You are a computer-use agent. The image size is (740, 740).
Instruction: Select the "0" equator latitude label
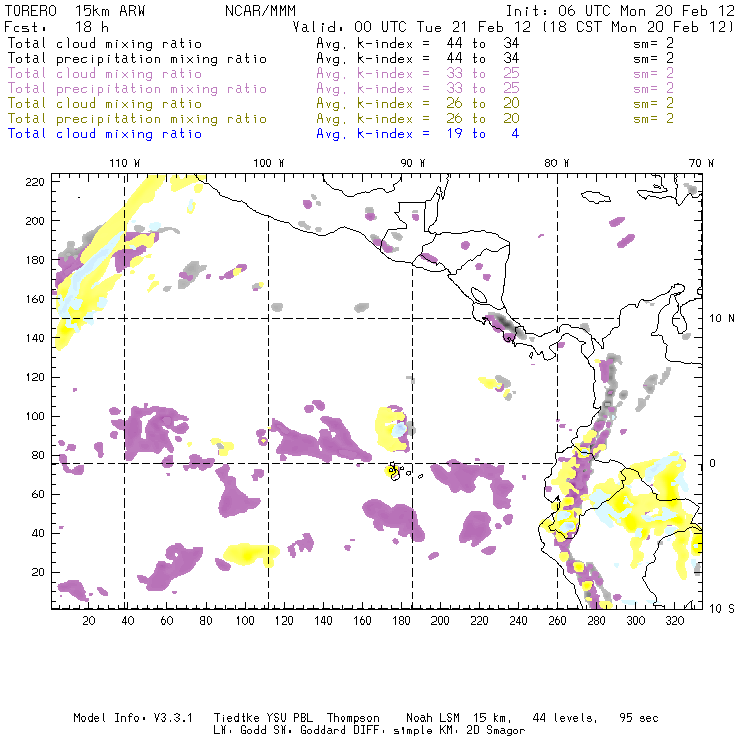(713, 463)
